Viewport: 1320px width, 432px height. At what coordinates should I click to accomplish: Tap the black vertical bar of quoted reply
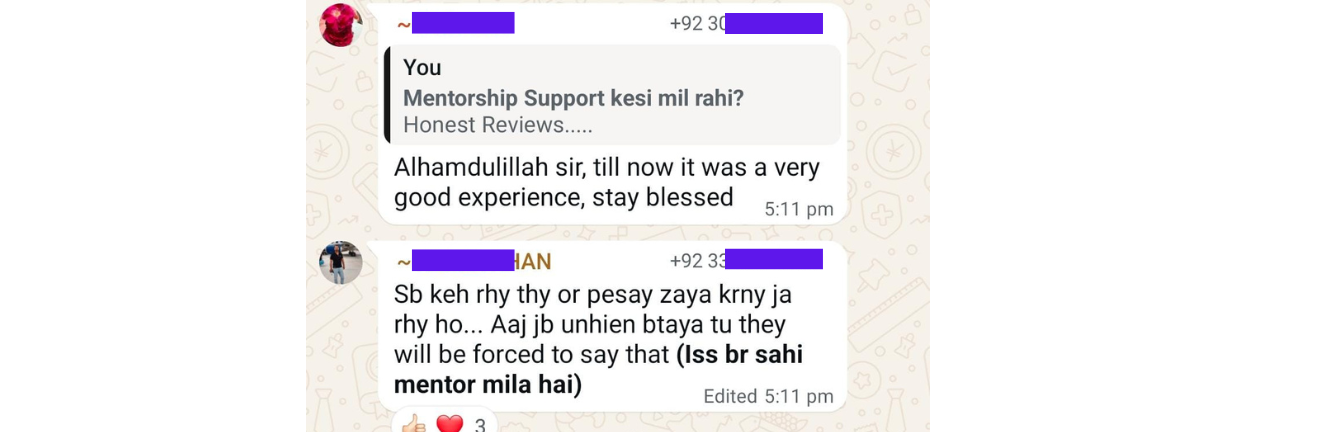387,96
